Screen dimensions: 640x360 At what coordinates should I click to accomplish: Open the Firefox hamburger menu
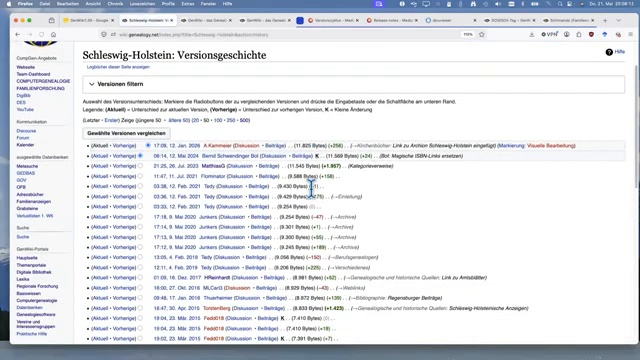tap(631, 35)
